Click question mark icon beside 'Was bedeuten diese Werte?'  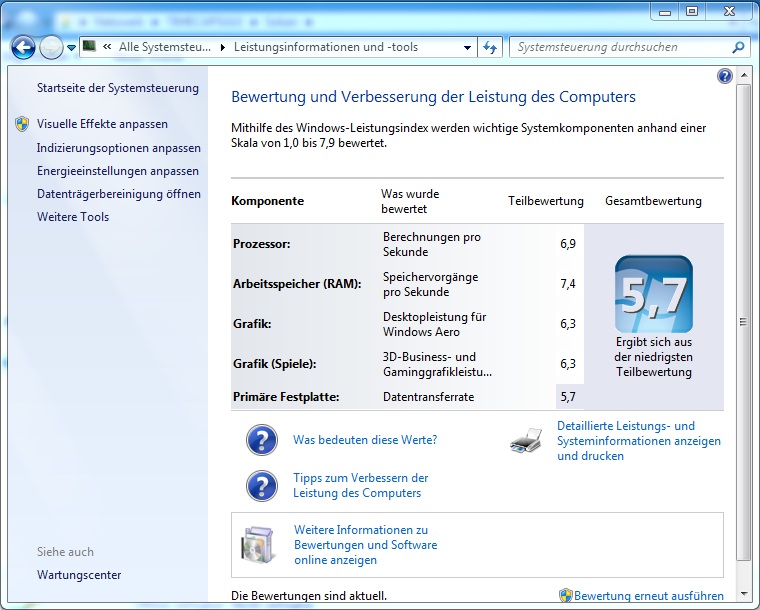tap(262, 440)
